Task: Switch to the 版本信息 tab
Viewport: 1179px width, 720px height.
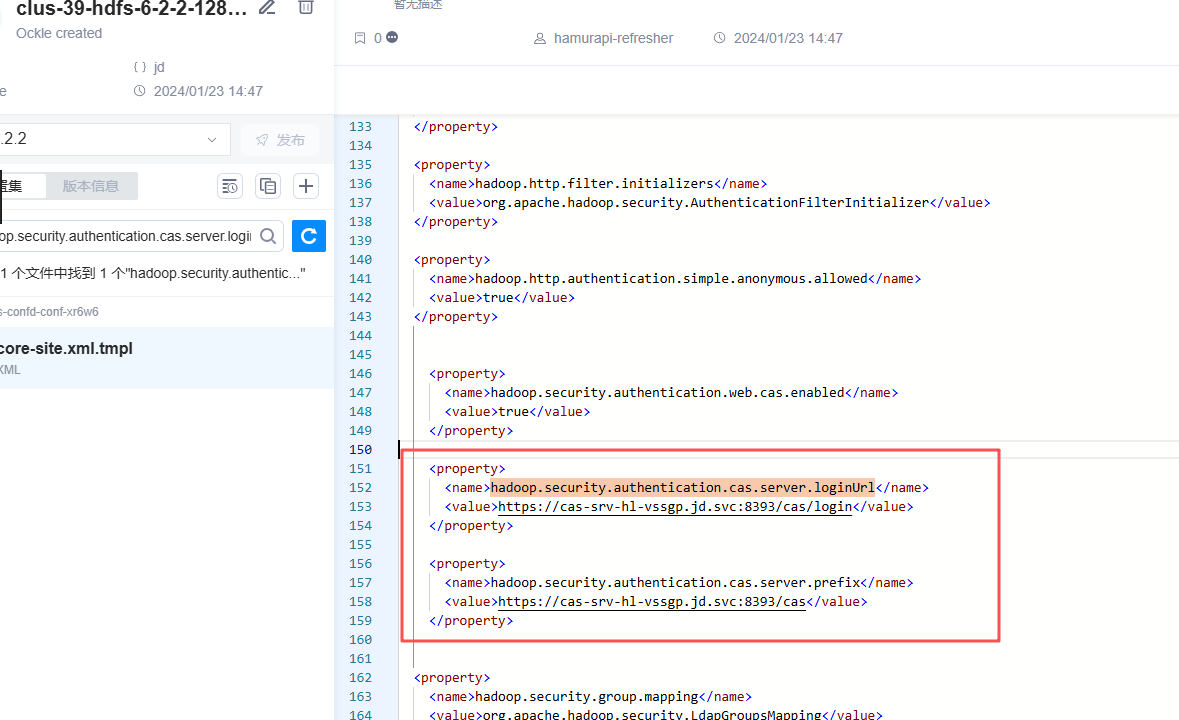Action: click(x=91, y=186)
